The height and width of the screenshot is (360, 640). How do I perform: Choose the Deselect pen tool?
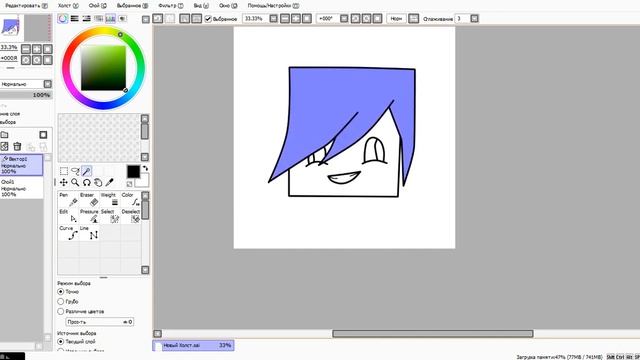pos(131,216)
